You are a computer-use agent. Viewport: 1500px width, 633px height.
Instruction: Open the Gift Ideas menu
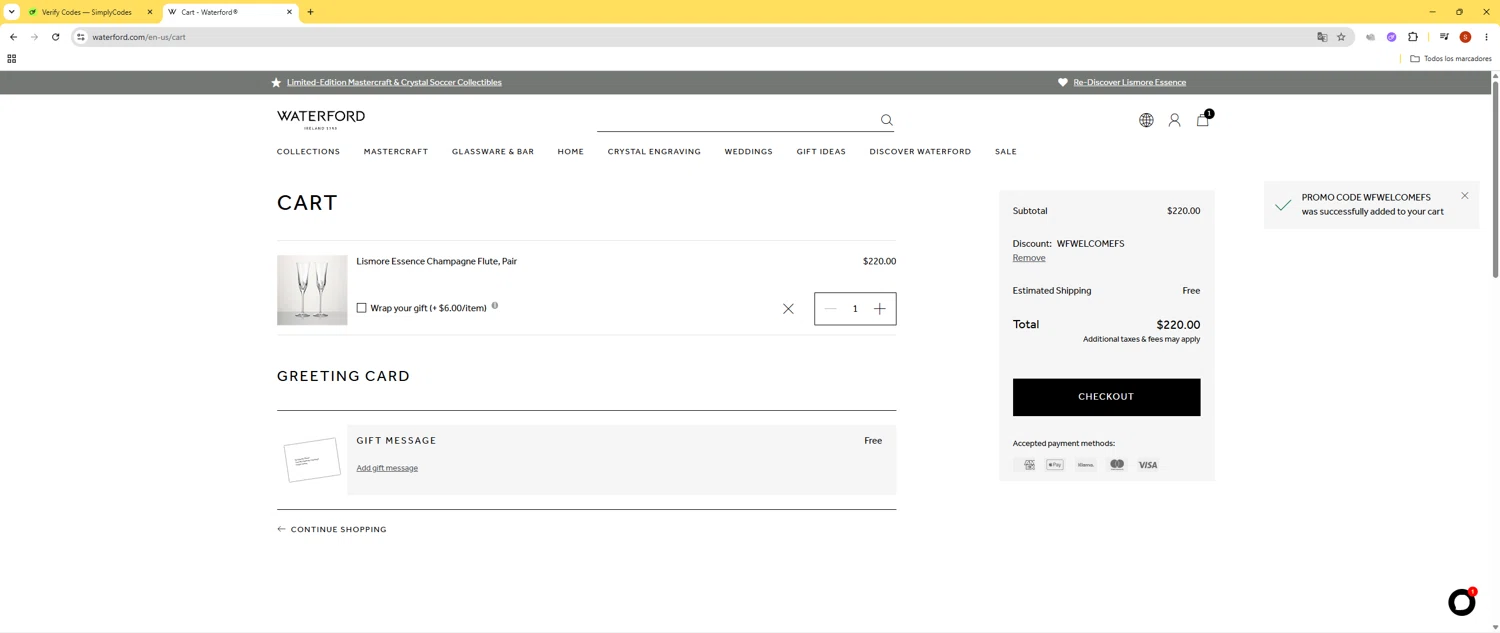coord(821,152)
